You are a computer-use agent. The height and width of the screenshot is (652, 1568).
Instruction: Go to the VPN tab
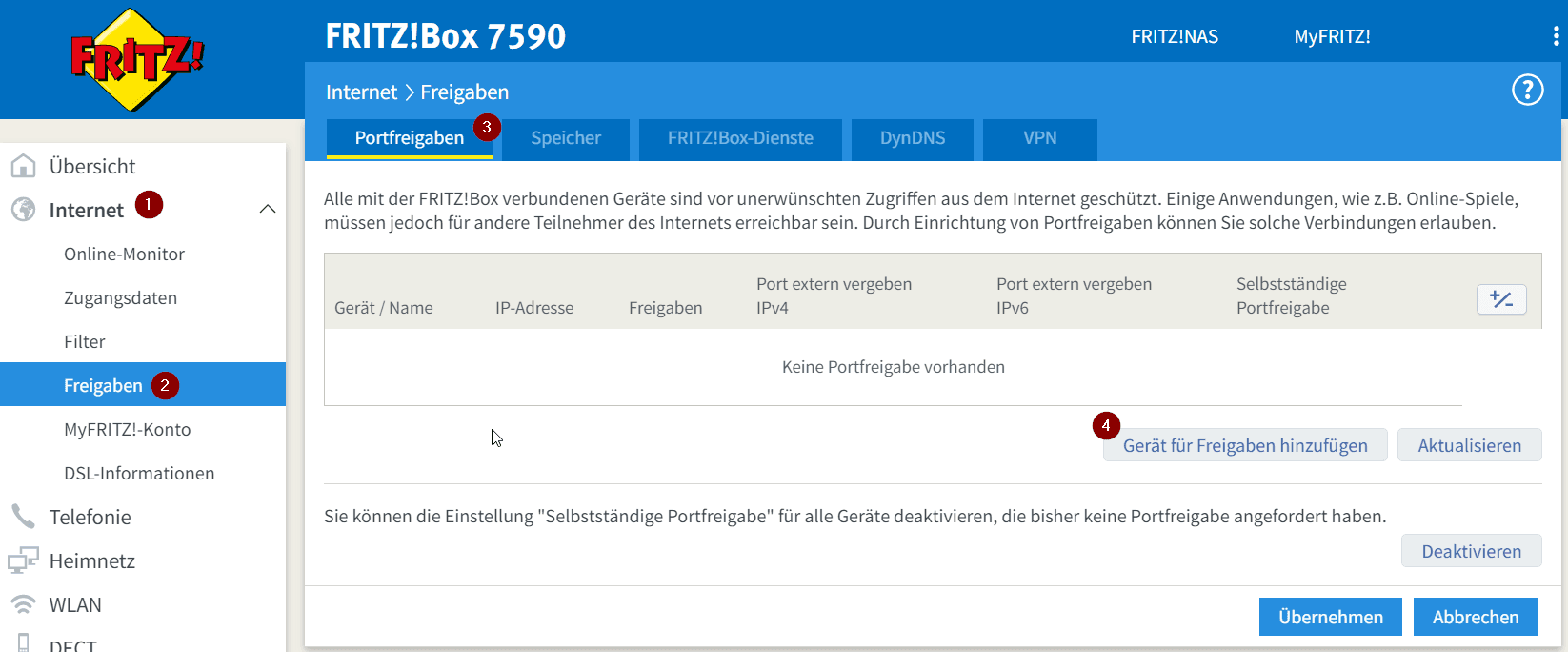[x=1039, y=138]
